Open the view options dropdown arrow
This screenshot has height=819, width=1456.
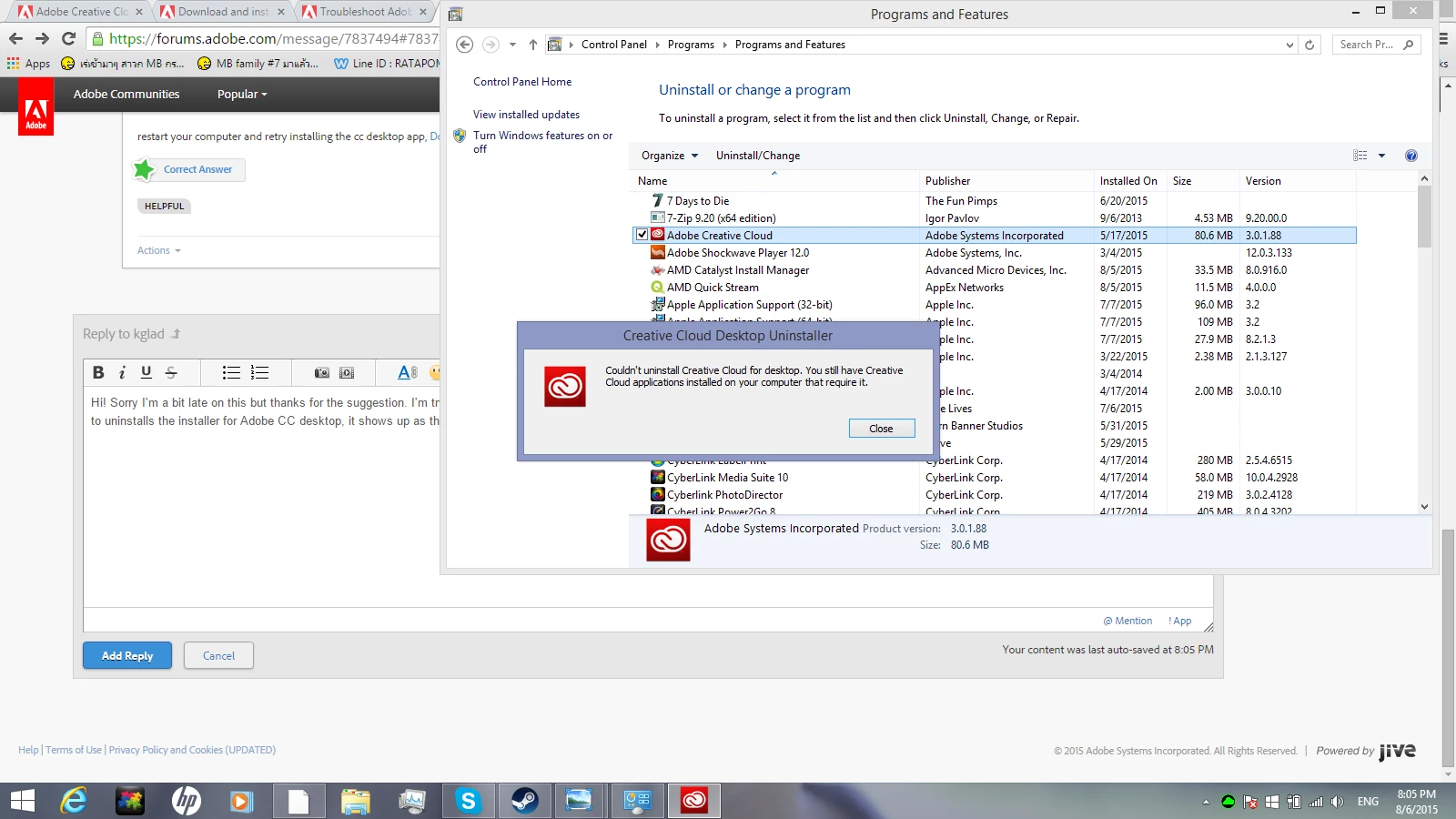(1381, 156)
